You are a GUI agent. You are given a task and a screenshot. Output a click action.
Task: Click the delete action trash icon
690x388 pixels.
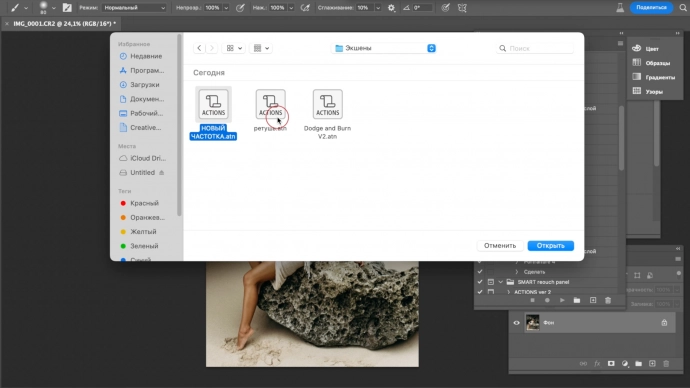click(608, 300)
